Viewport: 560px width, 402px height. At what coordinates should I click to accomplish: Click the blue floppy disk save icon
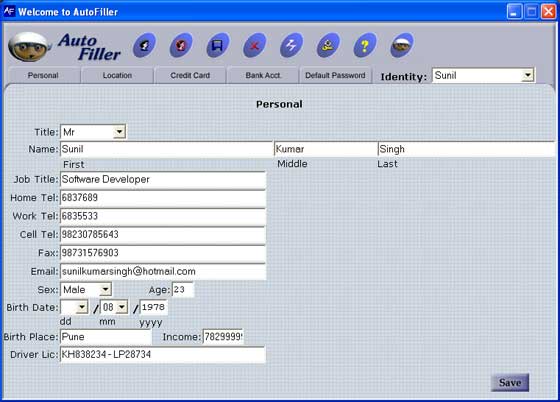click(218, 45)
